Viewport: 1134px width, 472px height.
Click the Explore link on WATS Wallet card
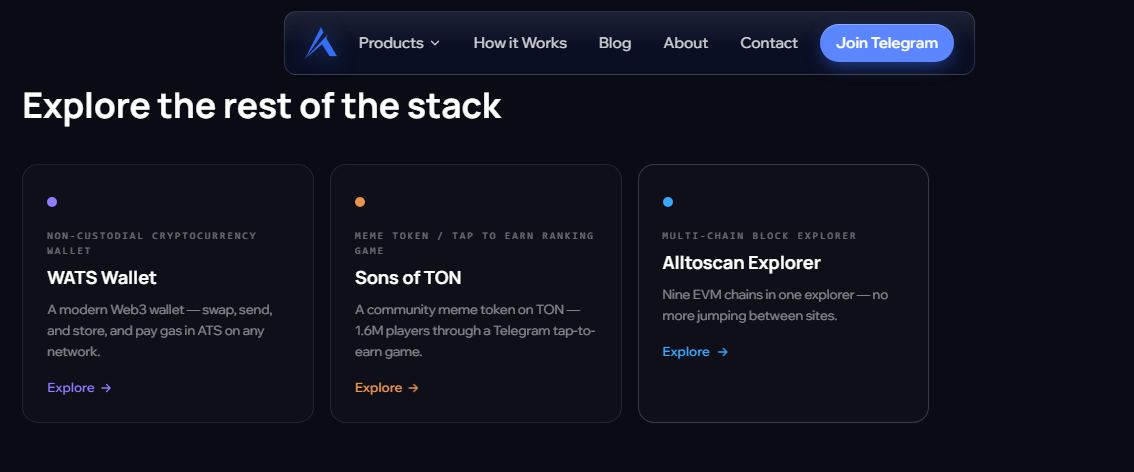coord(80,387)
